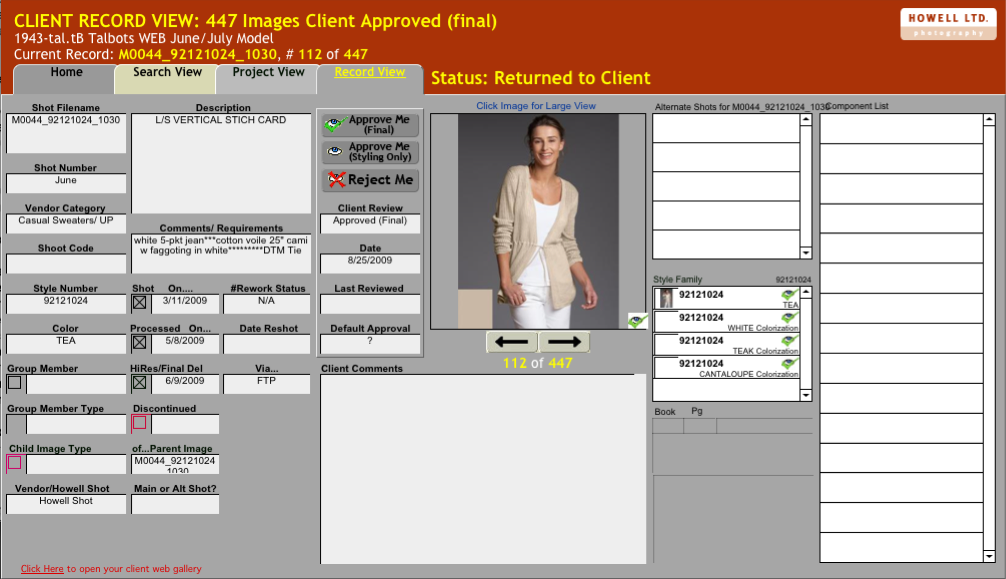Viewport: 1006px width, 579px height.
Task: Click the TEA style family thumbnail
Action: (x=665, y=298)
